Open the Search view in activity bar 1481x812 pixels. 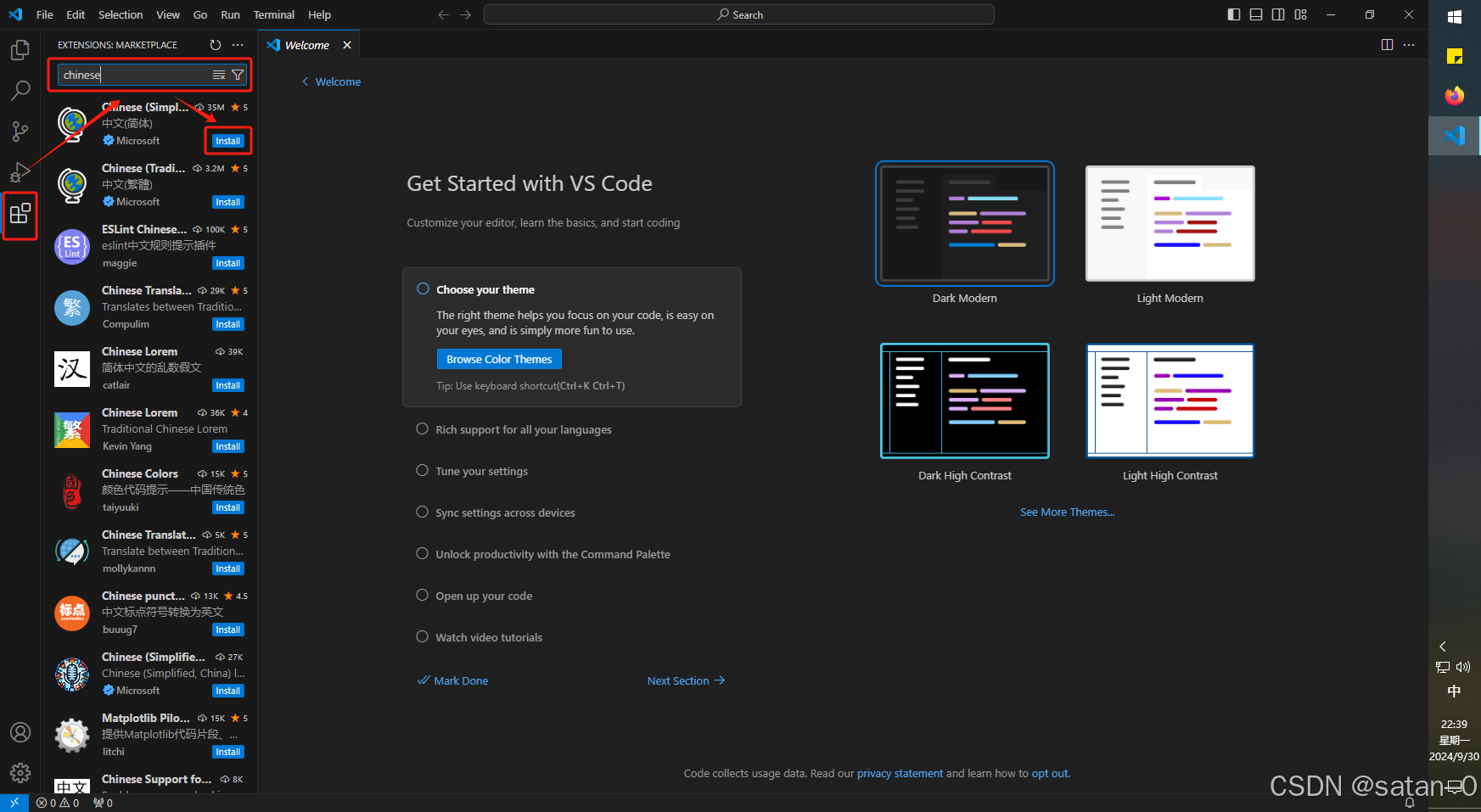tap(20, 90)
